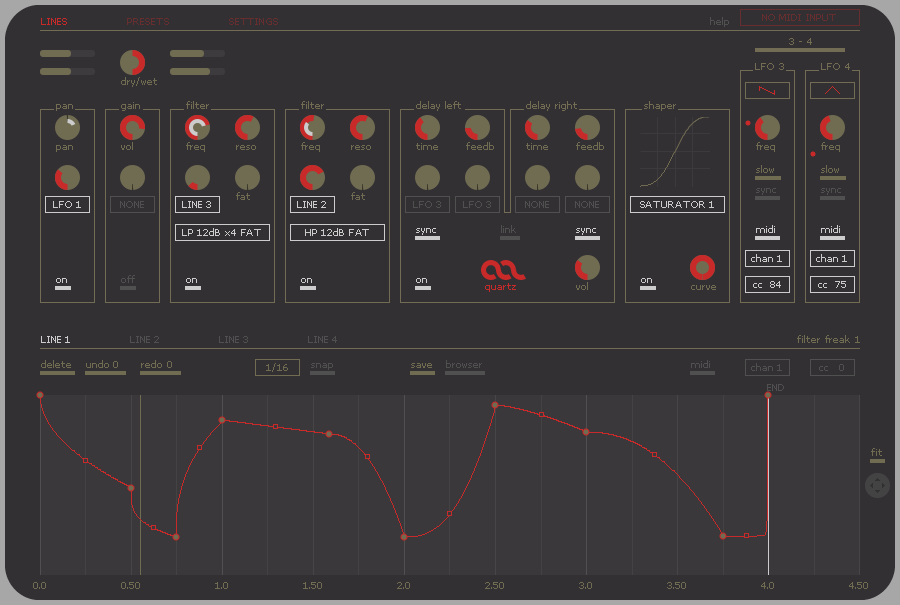
Task: Click the shaper curve knob
Action: pyautogui.click(x=703, y=267)
